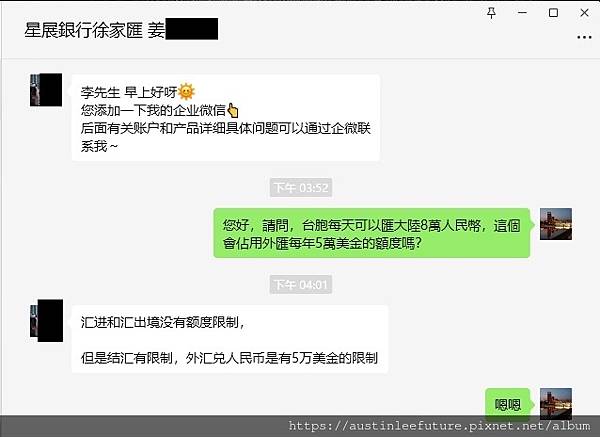Pin the chat window on top
The height and width of the screenshot is (437, 600).
coord(491,13)
